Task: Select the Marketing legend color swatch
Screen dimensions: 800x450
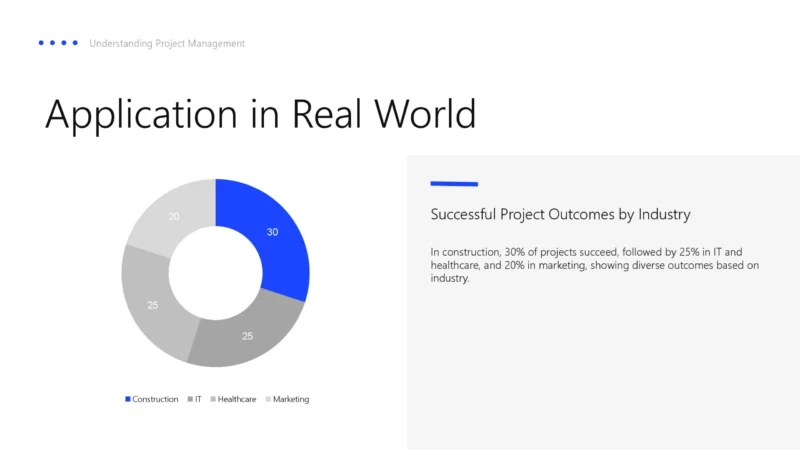Action: tap(268, 399)
